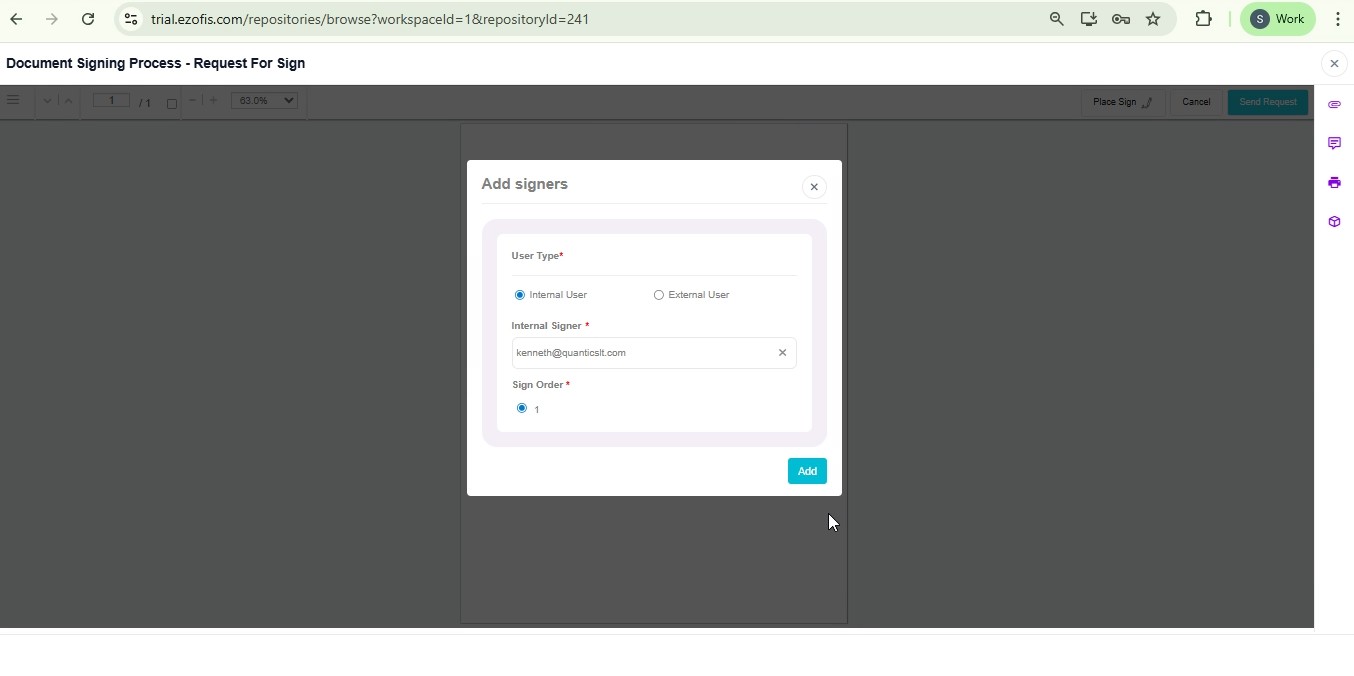Open the Work profile menu

[1277, 19]
